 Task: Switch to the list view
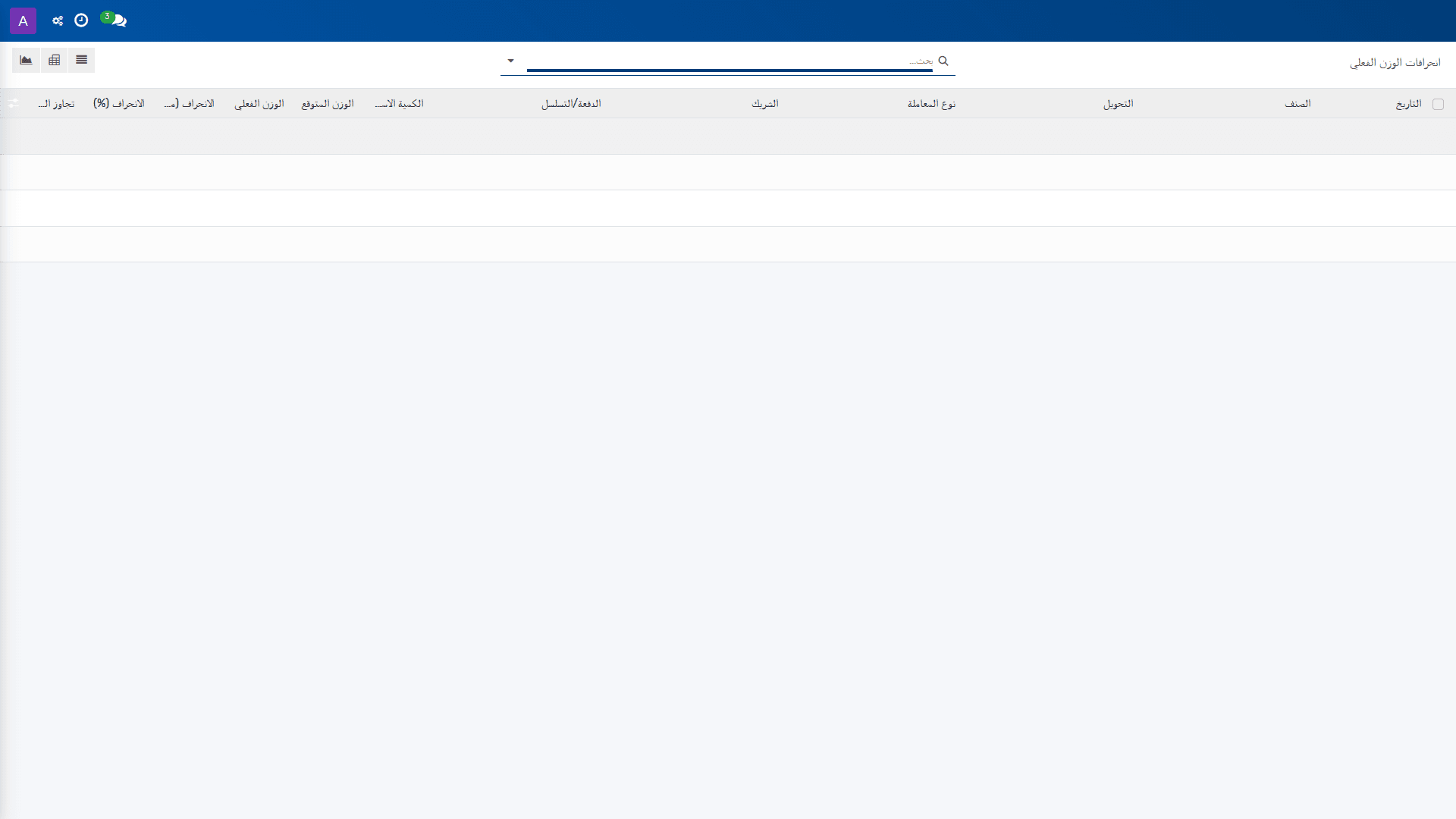coord(81,60)
